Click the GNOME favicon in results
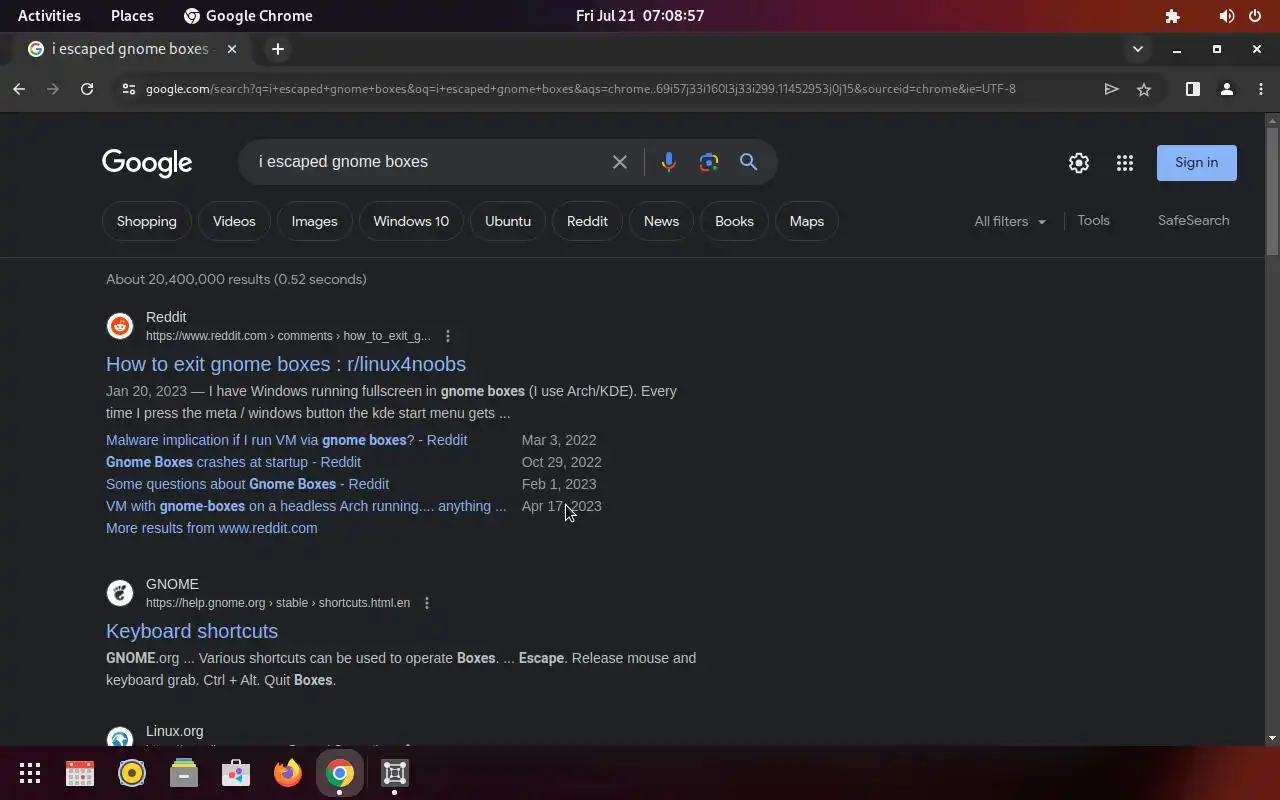This screenshot has height=800, width=1280. point(120,593)
